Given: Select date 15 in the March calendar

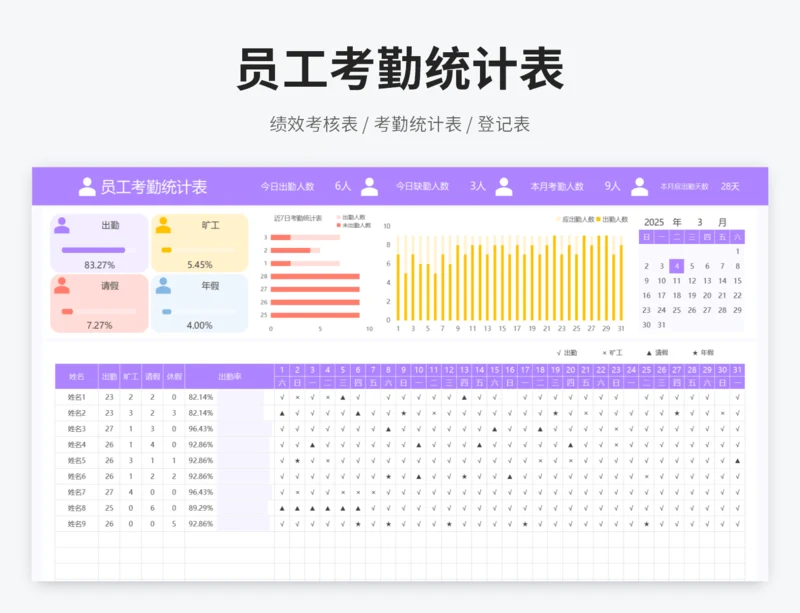Looking at the screenshot, I should point(737,281).
